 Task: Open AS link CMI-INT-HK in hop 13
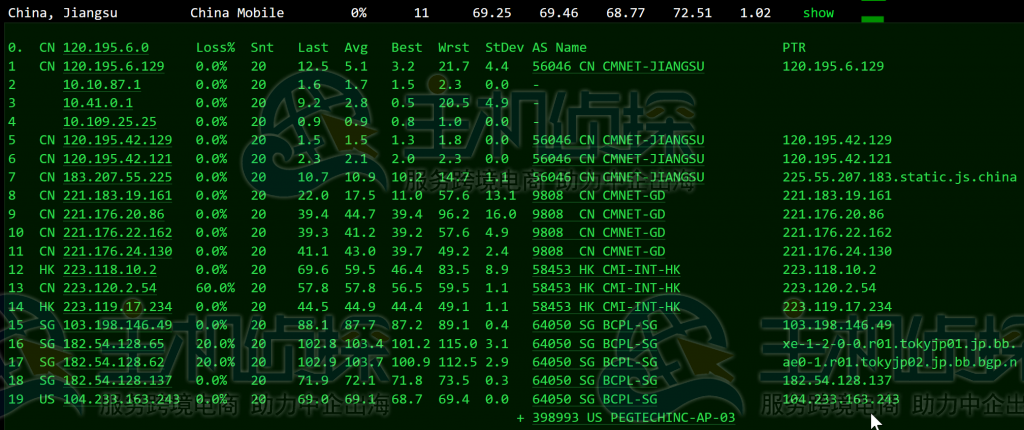tap(607, 288)
